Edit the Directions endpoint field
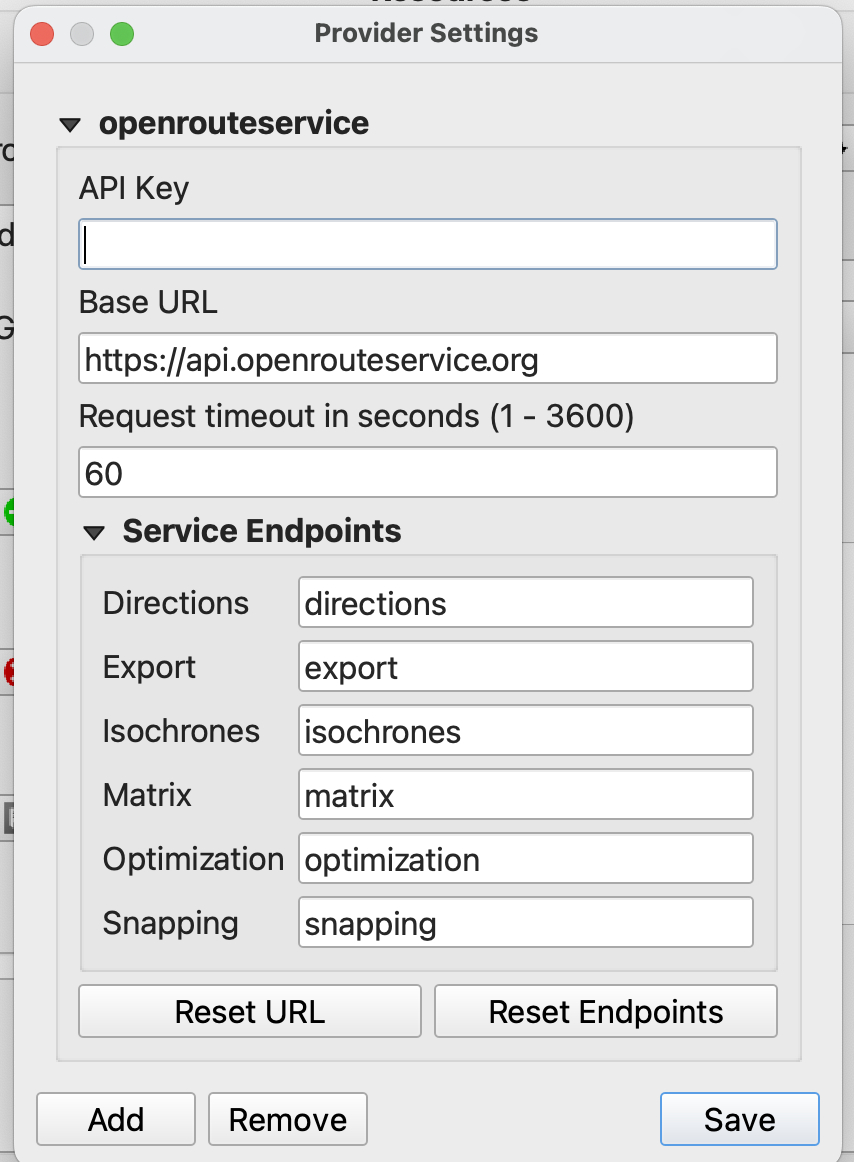This screenshot has height=1162, width=854. pyautogui.click(x=526, y=602)
